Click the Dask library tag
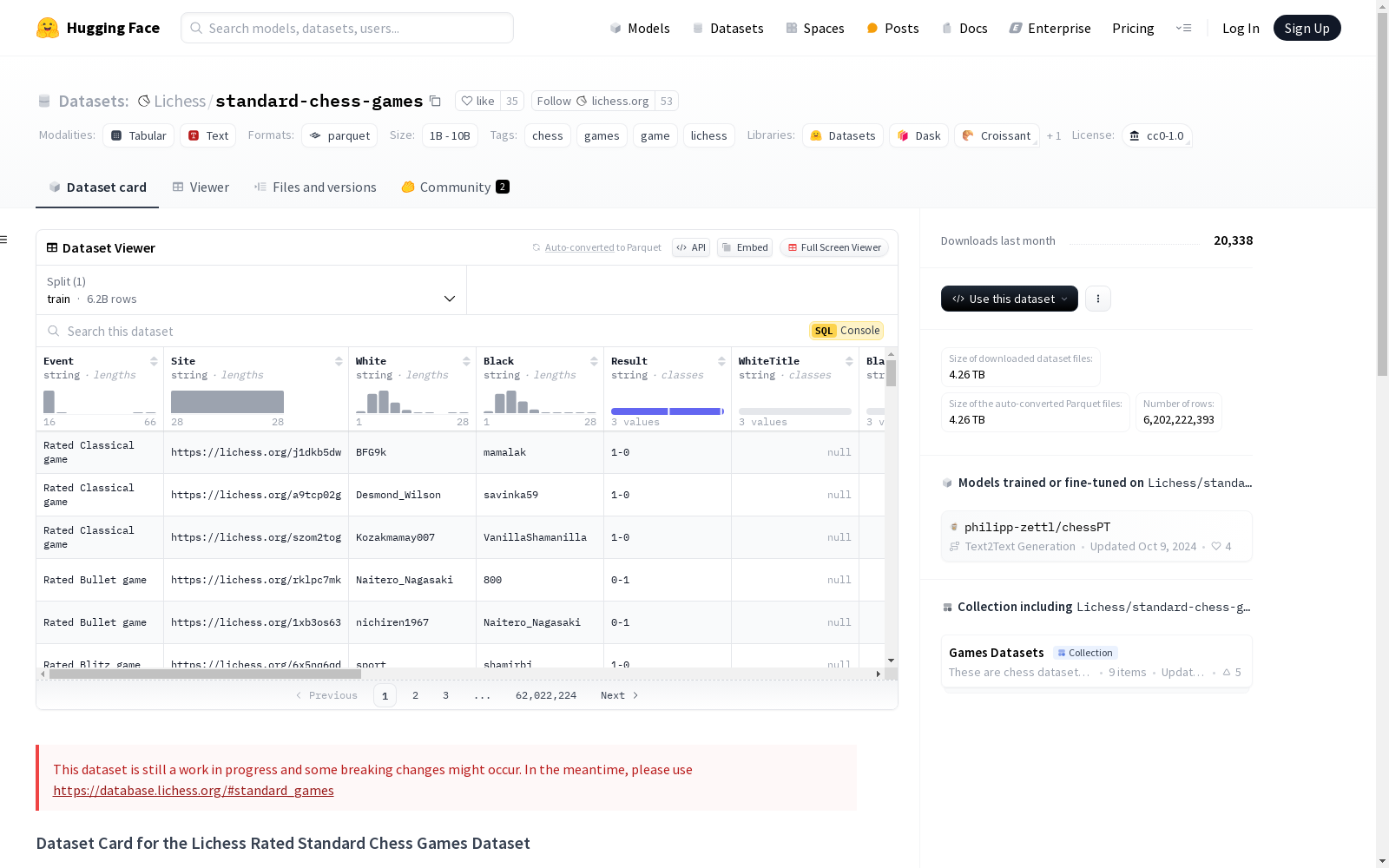 coord(918,135)
